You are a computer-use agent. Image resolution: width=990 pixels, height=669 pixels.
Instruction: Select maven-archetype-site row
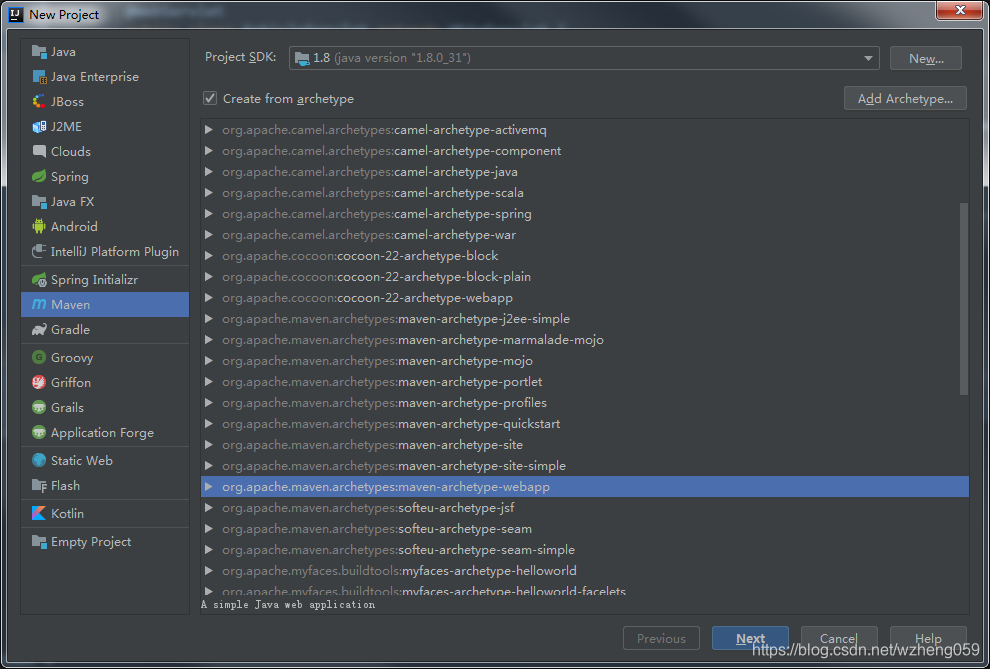[x=585, y=445]
